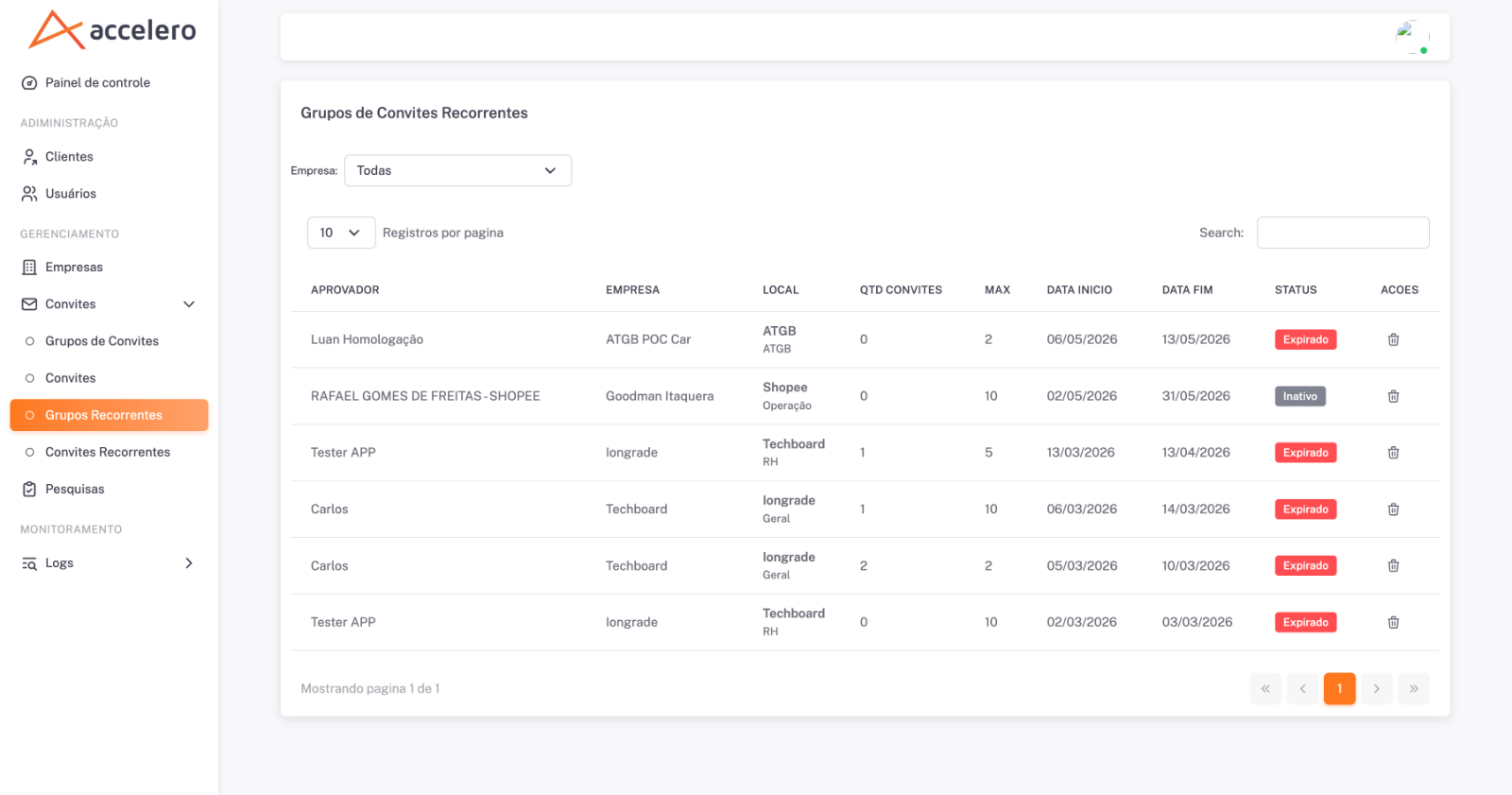This screenshot has width=1512, height=795.
Task: Select Grupos de Convites submenu item
Action: (x=102, y=341)
